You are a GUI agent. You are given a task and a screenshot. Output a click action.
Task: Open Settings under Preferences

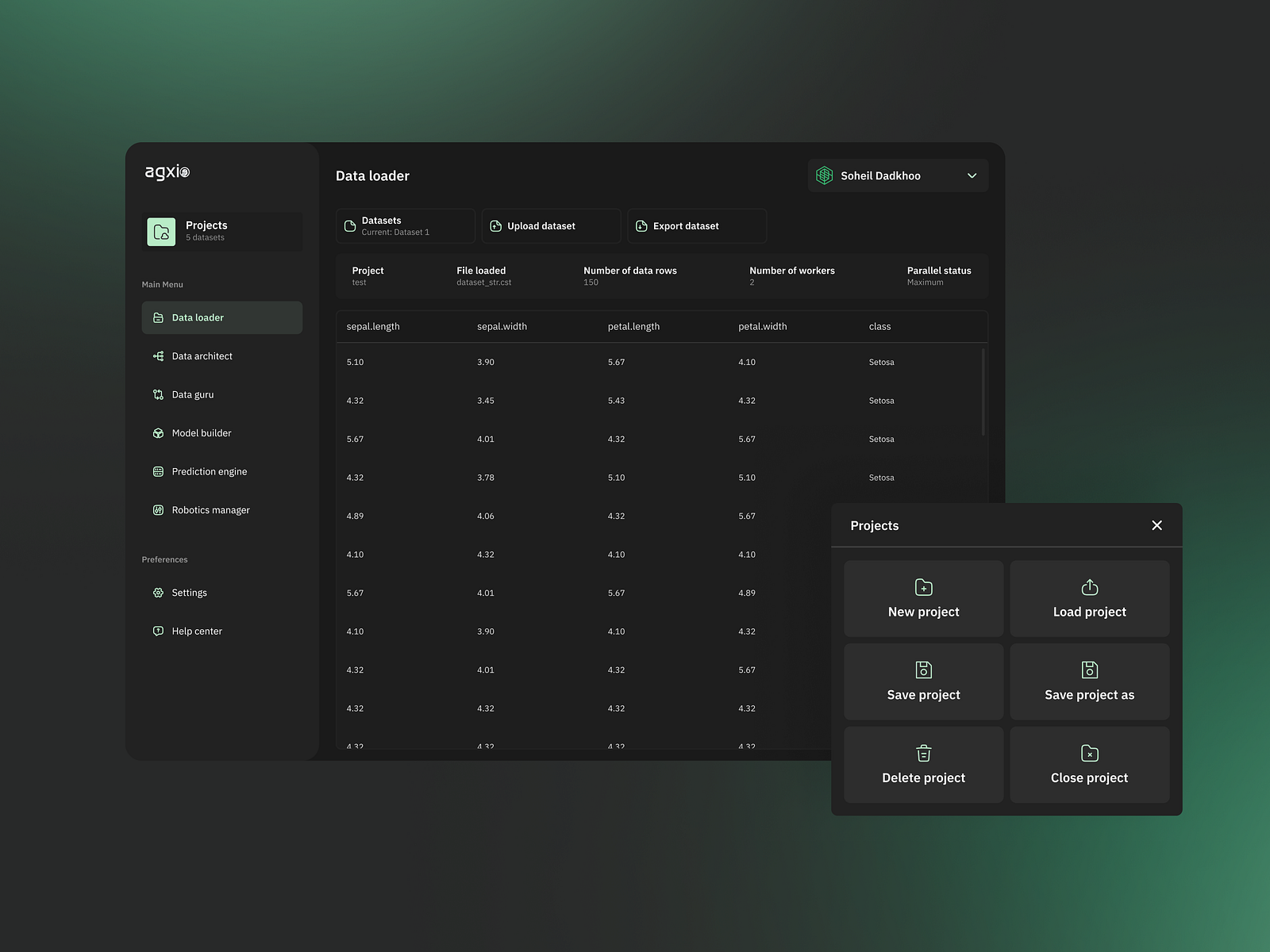190,593
